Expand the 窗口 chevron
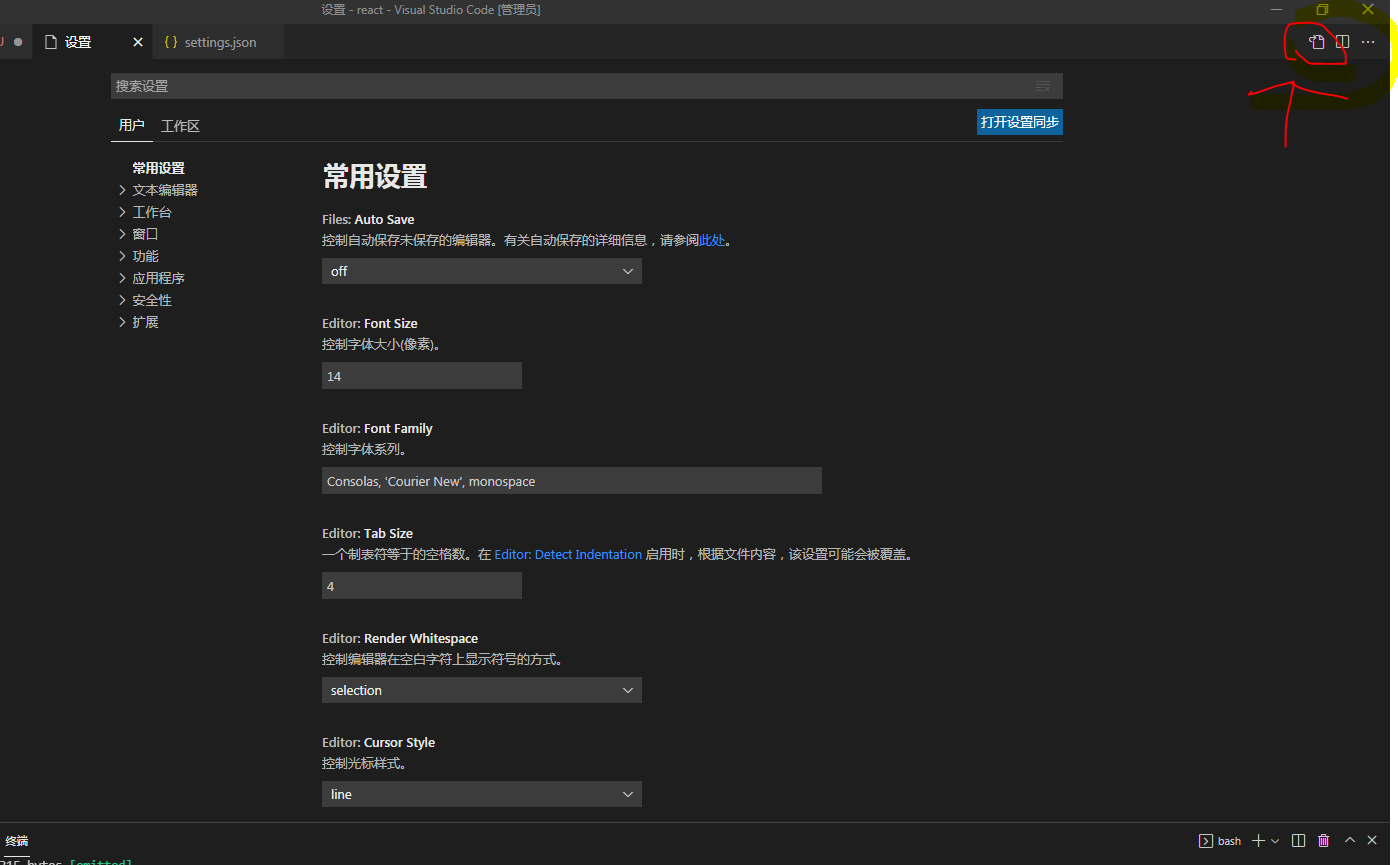Viewport: 1398px width, 865px height. 122,234
